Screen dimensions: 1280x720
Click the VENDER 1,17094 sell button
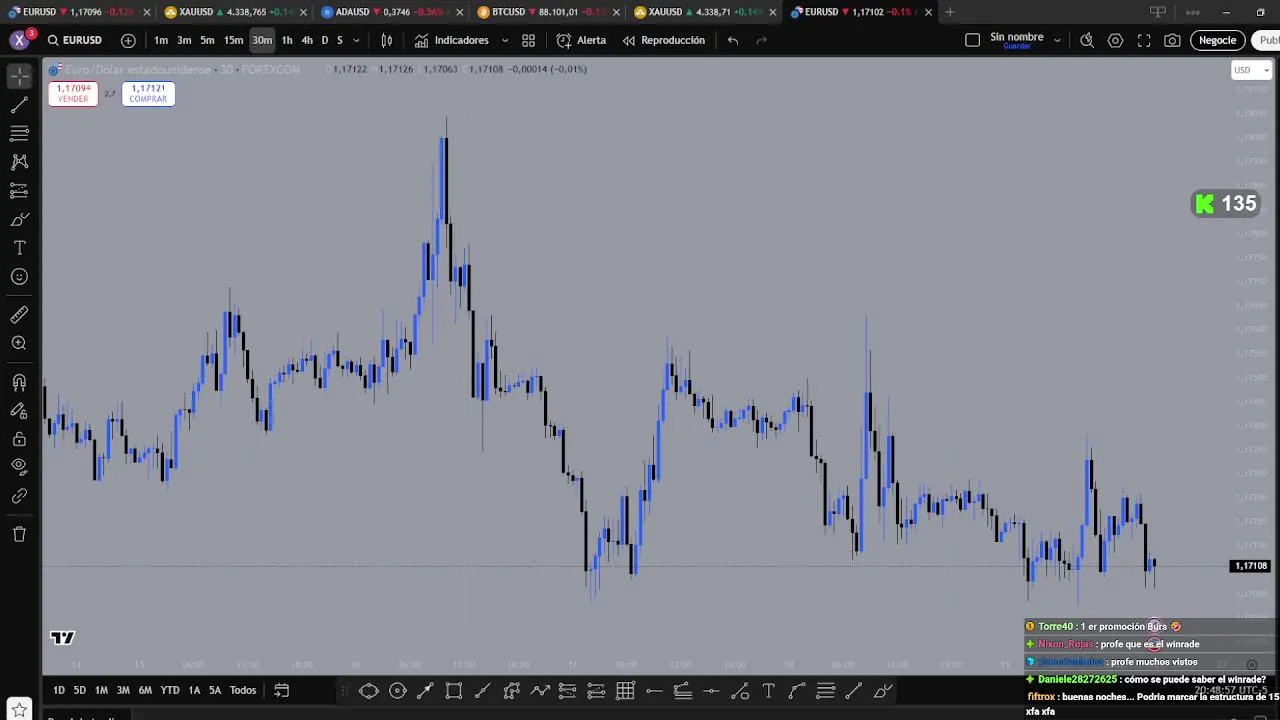(x=73, y=93)
